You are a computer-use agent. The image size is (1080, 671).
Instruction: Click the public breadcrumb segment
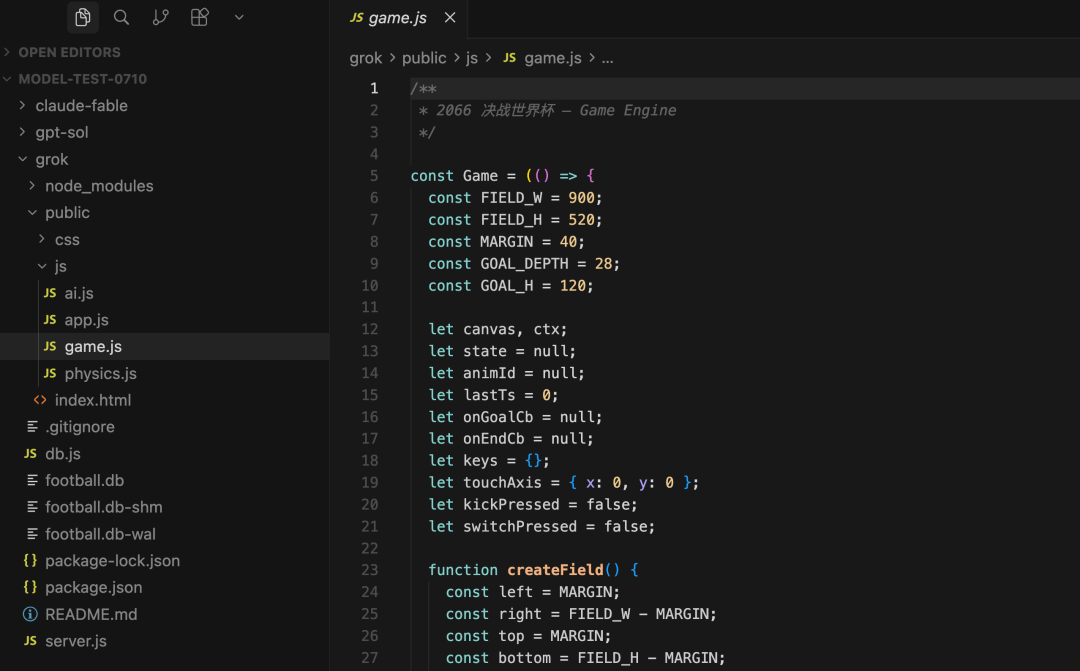coord(424,58)
